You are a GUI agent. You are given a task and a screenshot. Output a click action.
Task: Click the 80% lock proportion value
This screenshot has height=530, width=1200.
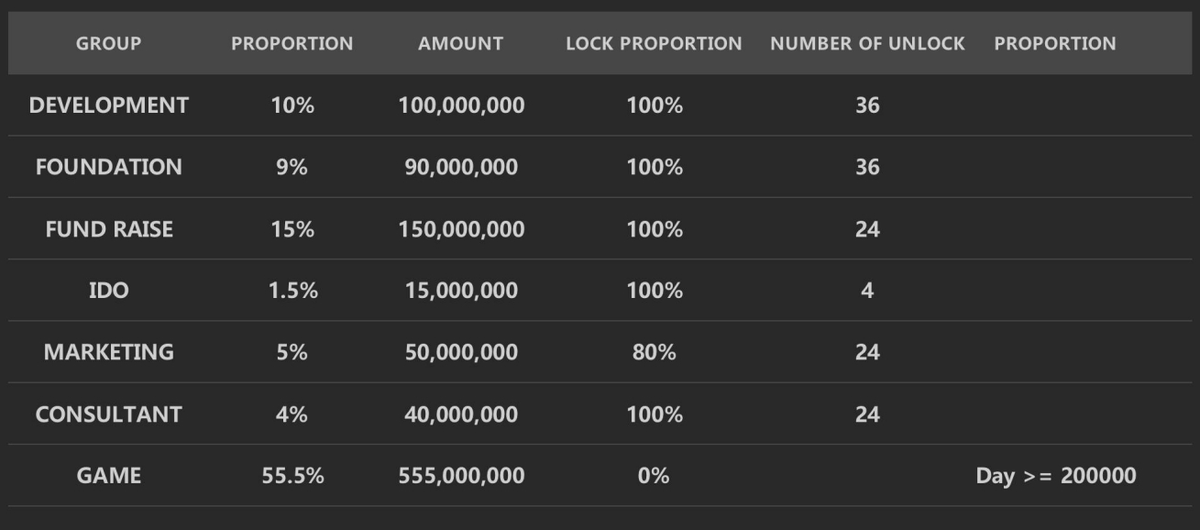click(654, 352)
